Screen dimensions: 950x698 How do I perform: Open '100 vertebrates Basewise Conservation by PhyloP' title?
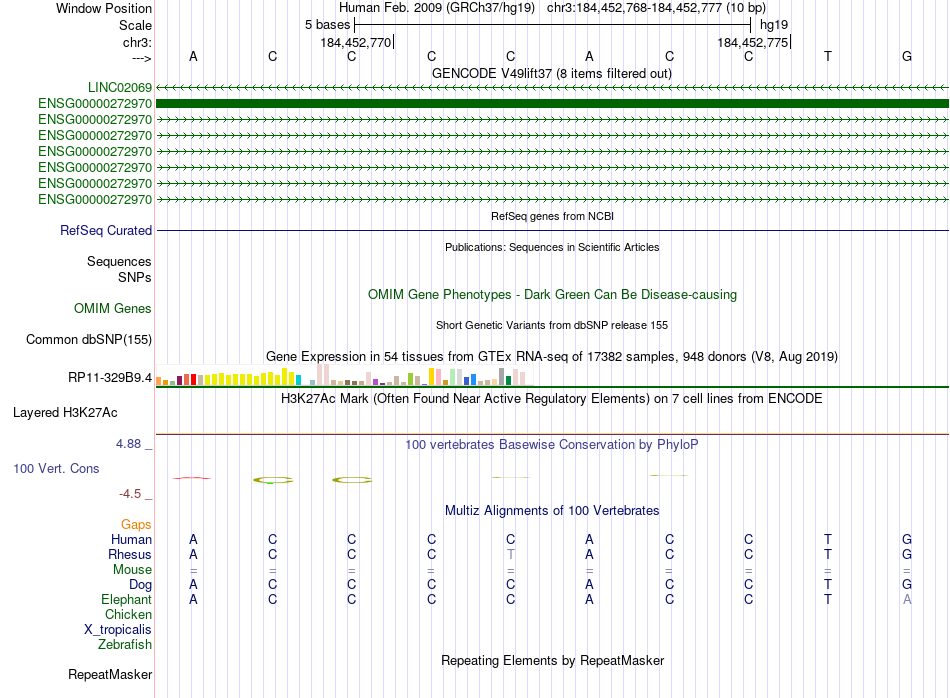552,445
